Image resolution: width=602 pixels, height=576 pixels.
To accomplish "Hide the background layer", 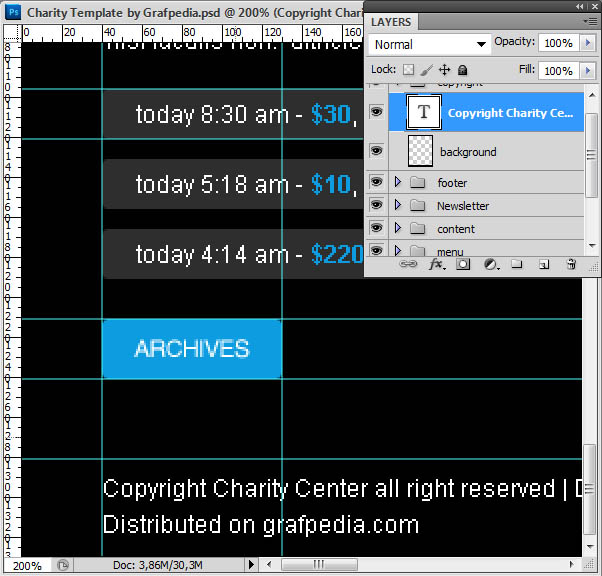I will pos(376,151).
